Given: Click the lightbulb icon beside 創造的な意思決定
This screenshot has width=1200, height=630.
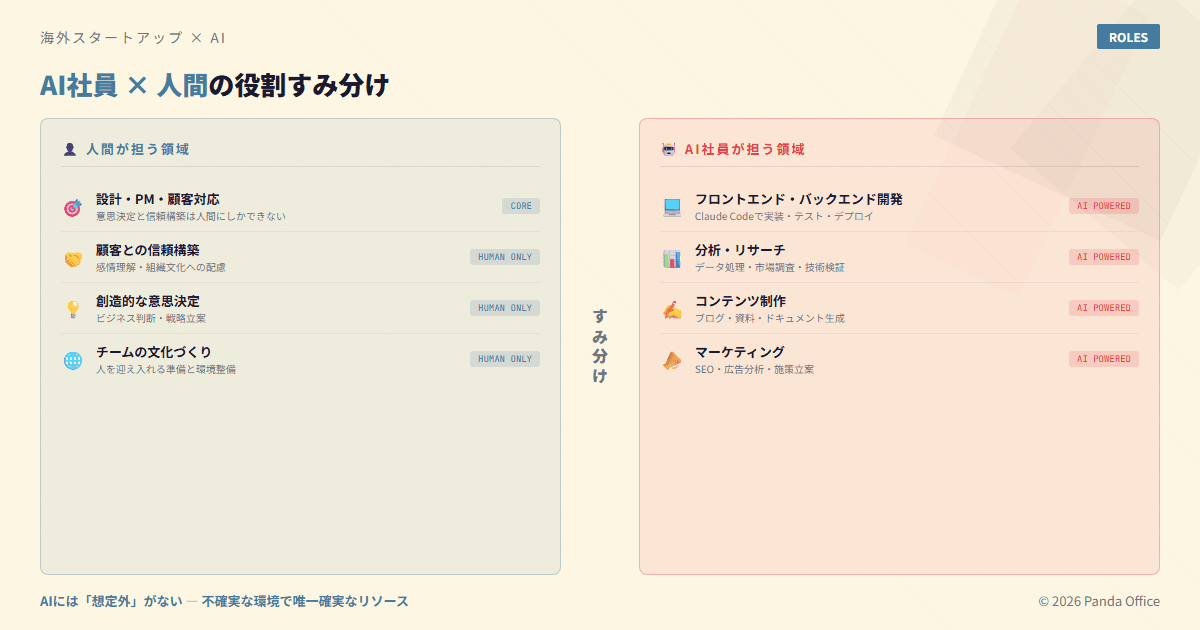Looking at the screenshot, I should click(73, 309).
